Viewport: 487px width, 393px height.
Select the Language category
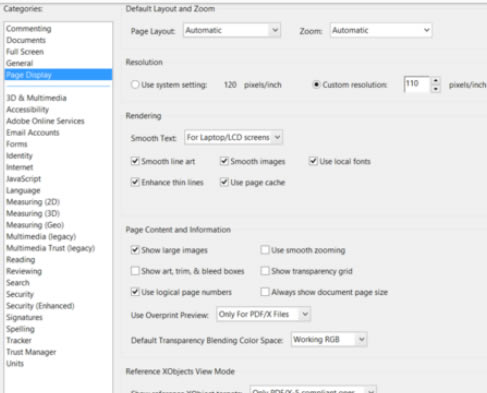[x=23, y=190]
